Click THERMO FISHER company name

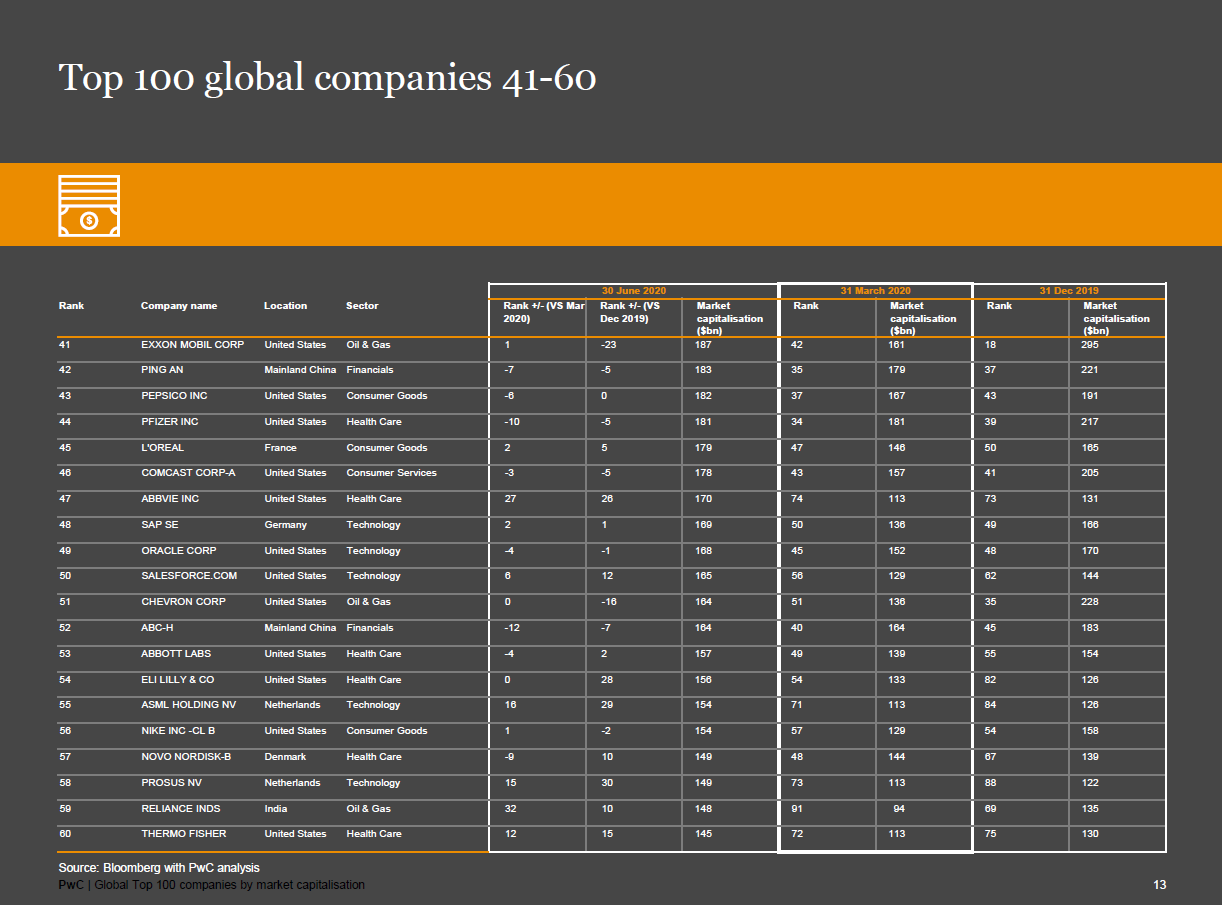(x=184, y=834)
